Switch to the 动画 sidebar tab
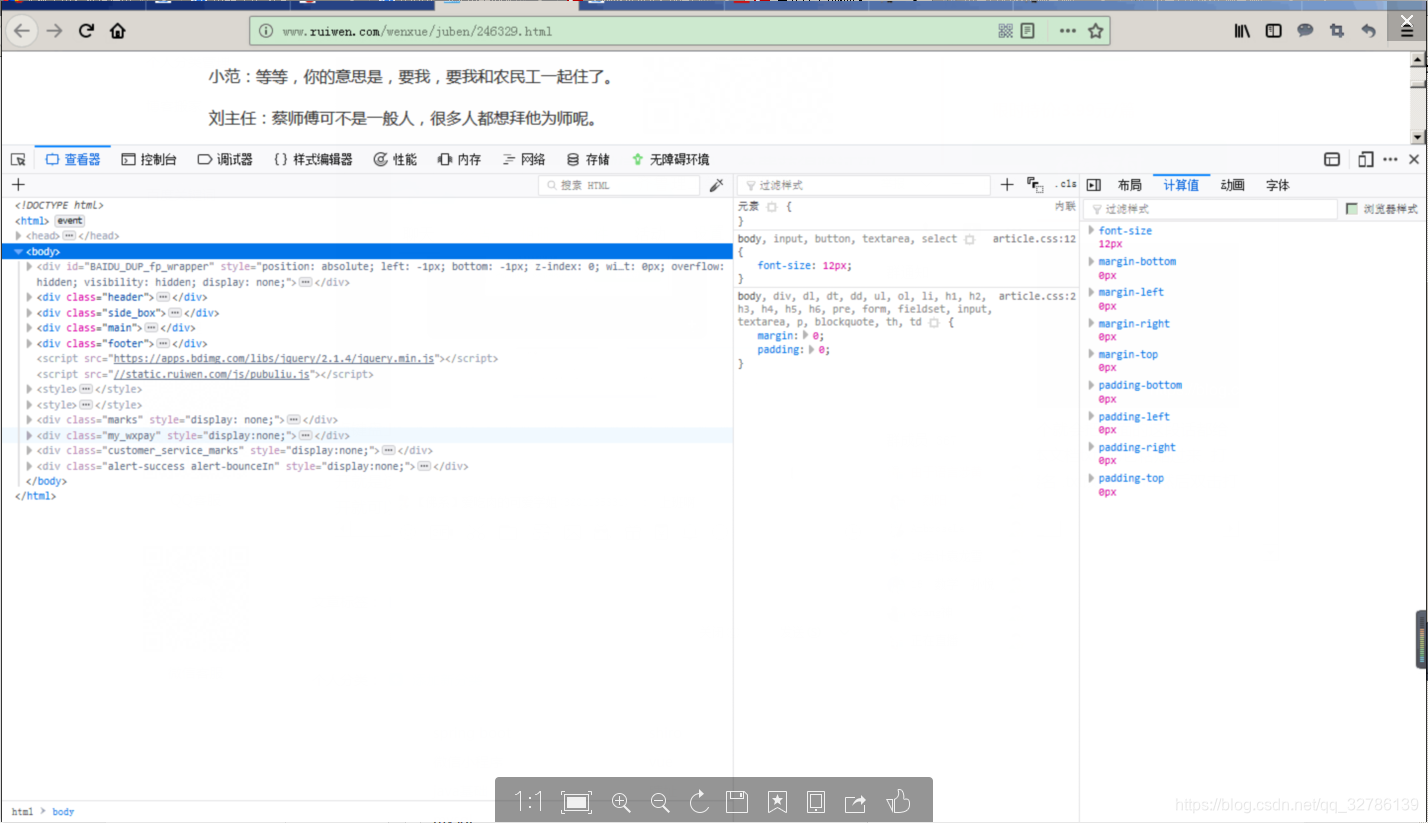 tap(1233, 185)
